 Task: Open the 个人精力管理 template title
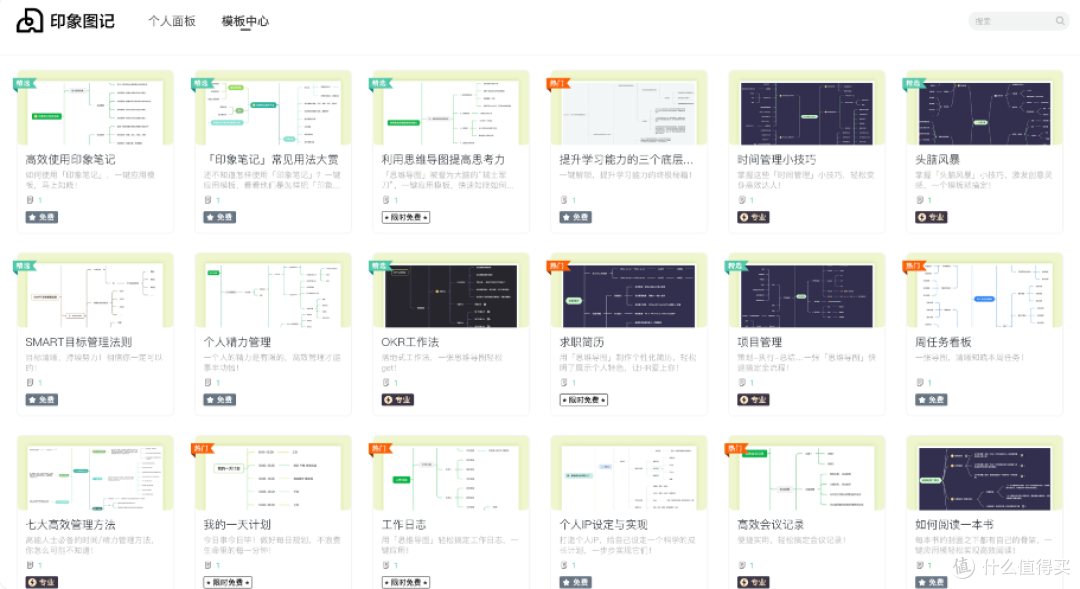click(237, 342)
